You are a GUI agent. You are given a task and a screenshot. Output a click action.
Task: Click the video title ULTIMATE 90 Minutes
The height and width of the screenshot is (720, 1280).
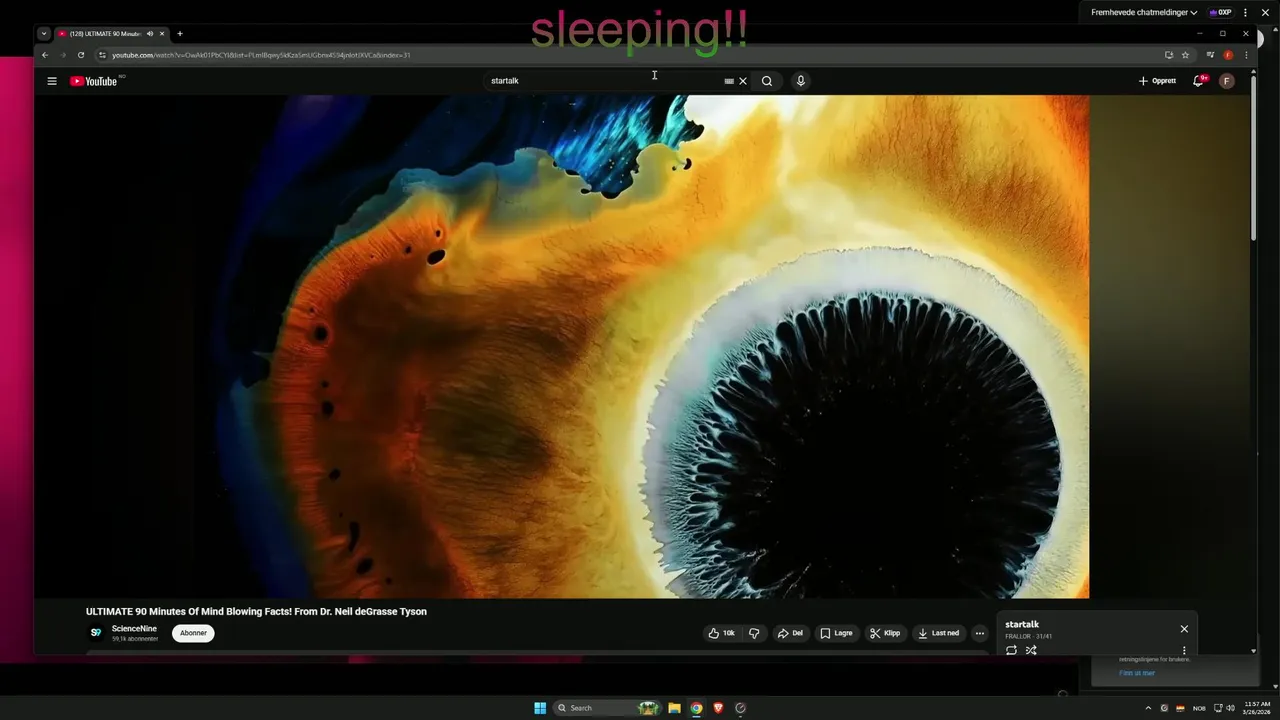[256, 612]
